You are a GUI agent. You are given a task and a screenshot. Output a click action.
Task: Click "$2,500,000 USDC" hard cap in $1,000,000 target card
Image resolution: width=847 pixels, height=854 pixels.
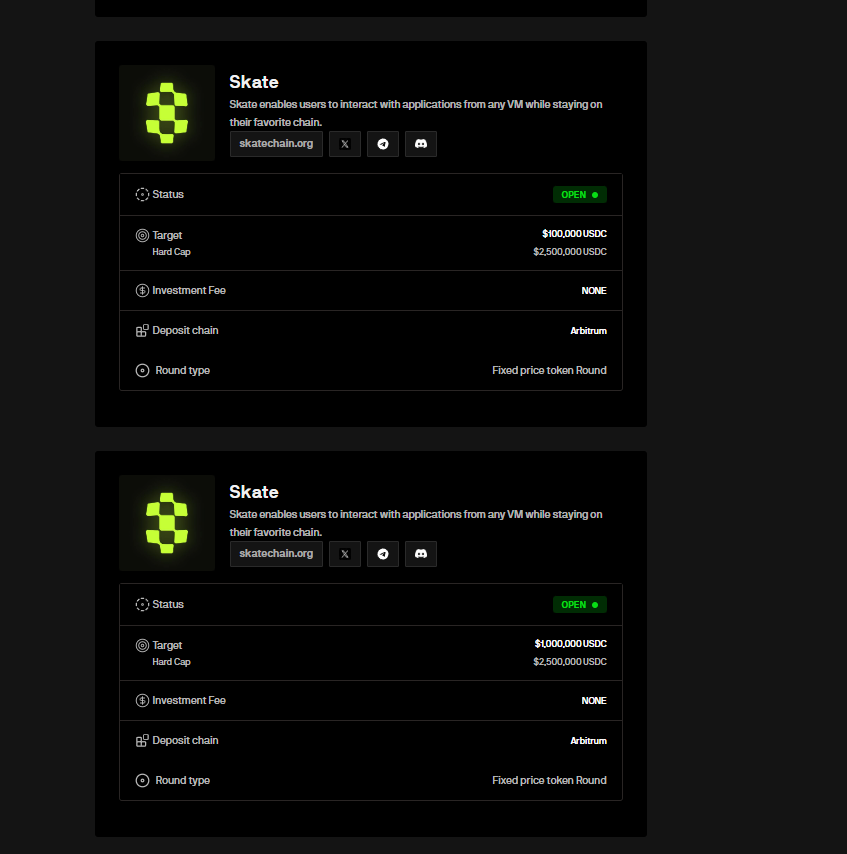570,662
